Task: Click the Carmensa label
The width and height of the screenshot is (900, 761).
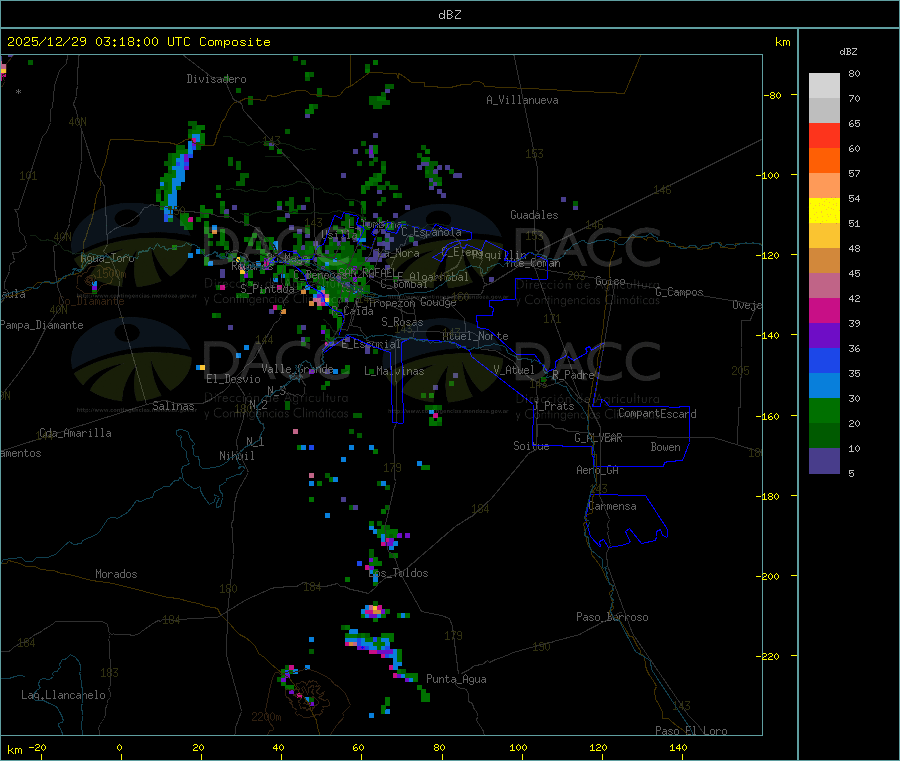Action: 612,506
